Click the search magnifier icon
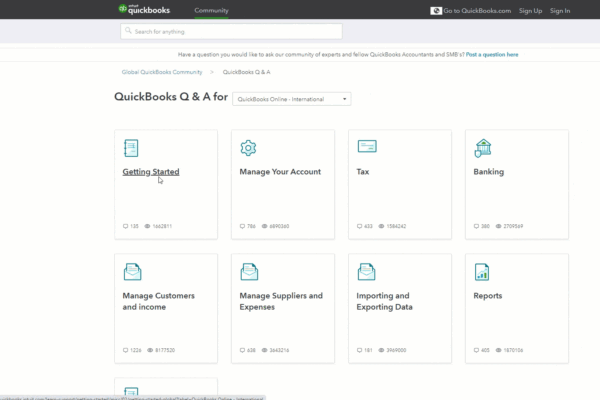Screen dimensions: 600x400 click(128, 31)
